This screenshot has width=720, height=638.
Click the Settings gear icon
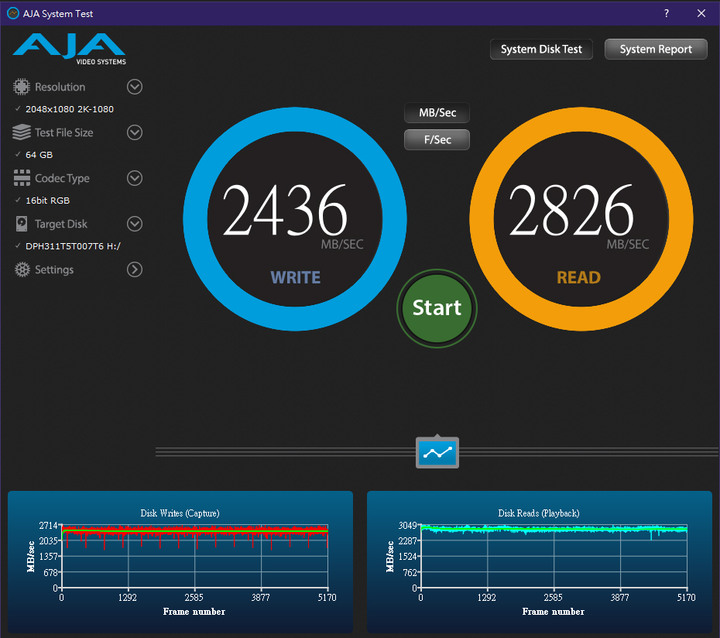click(x=22, y=270)
